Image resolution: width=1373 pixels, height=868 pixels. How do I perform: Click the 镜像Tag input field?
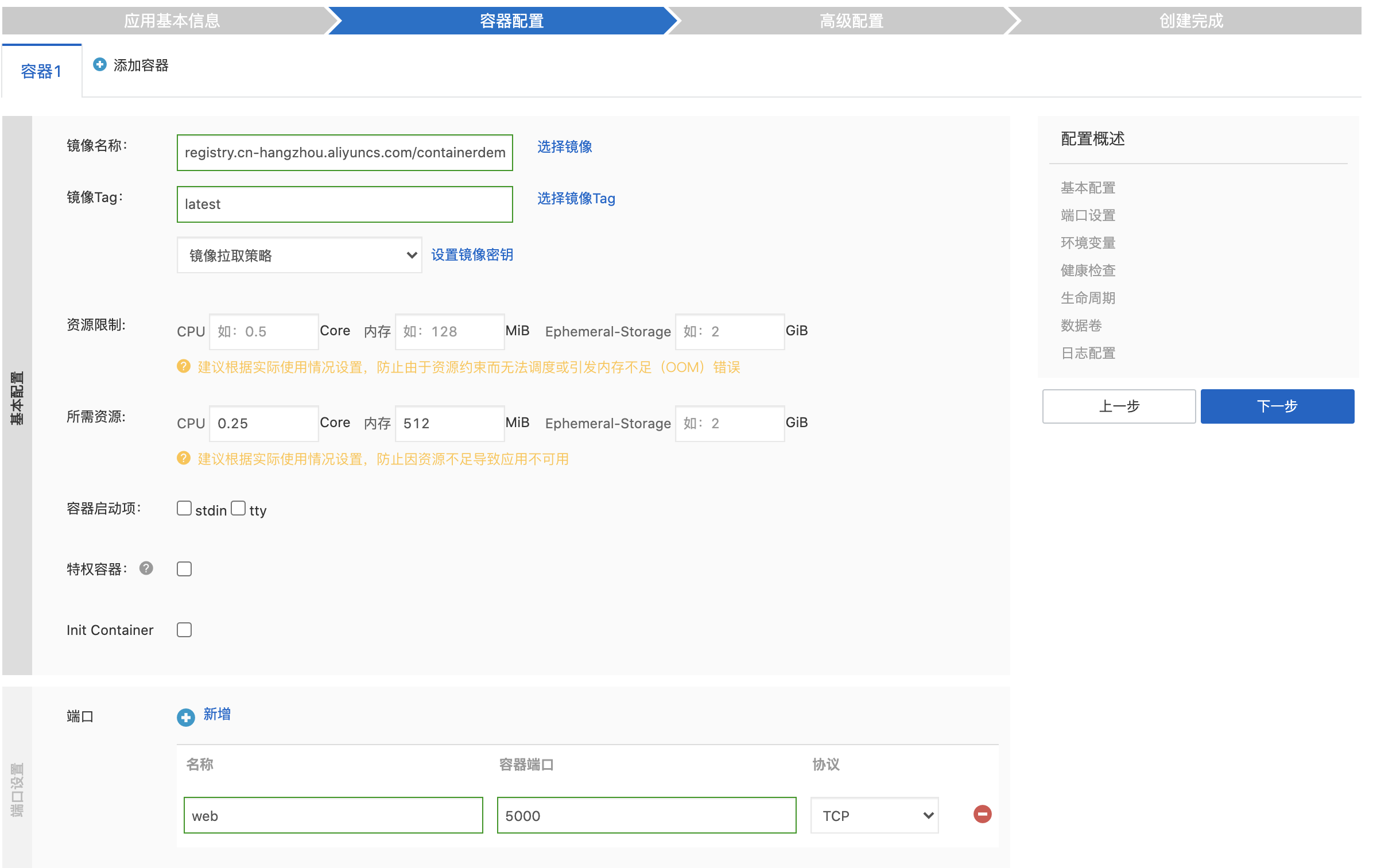[344, 204]
